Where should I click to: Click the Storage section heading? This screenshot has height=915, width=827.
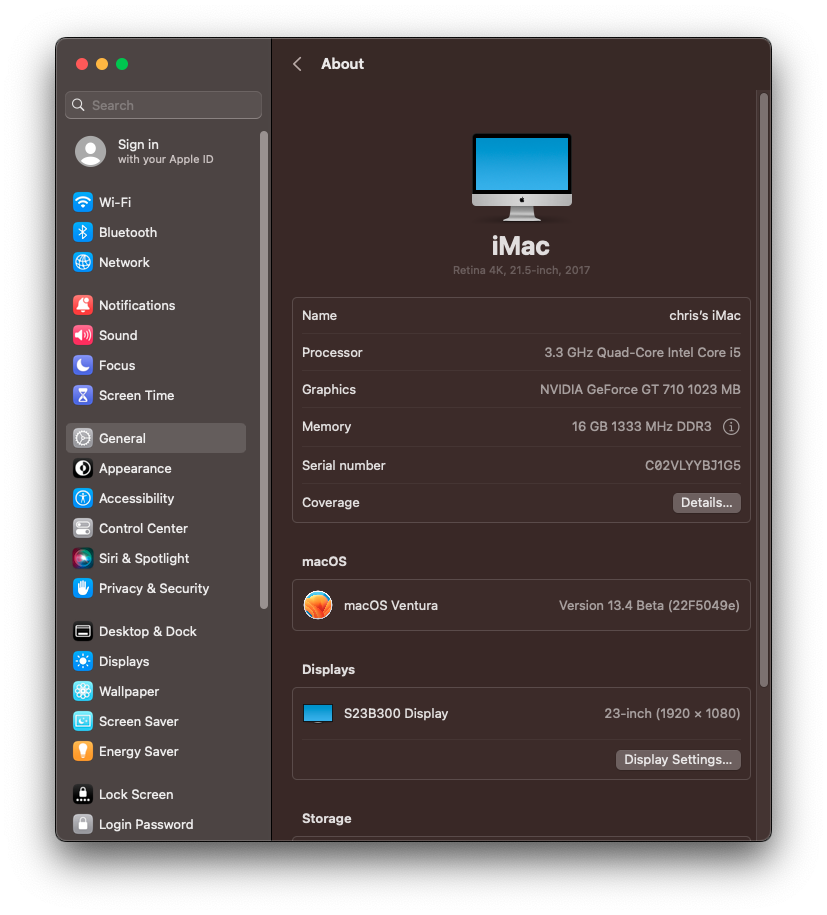(326, 819)
